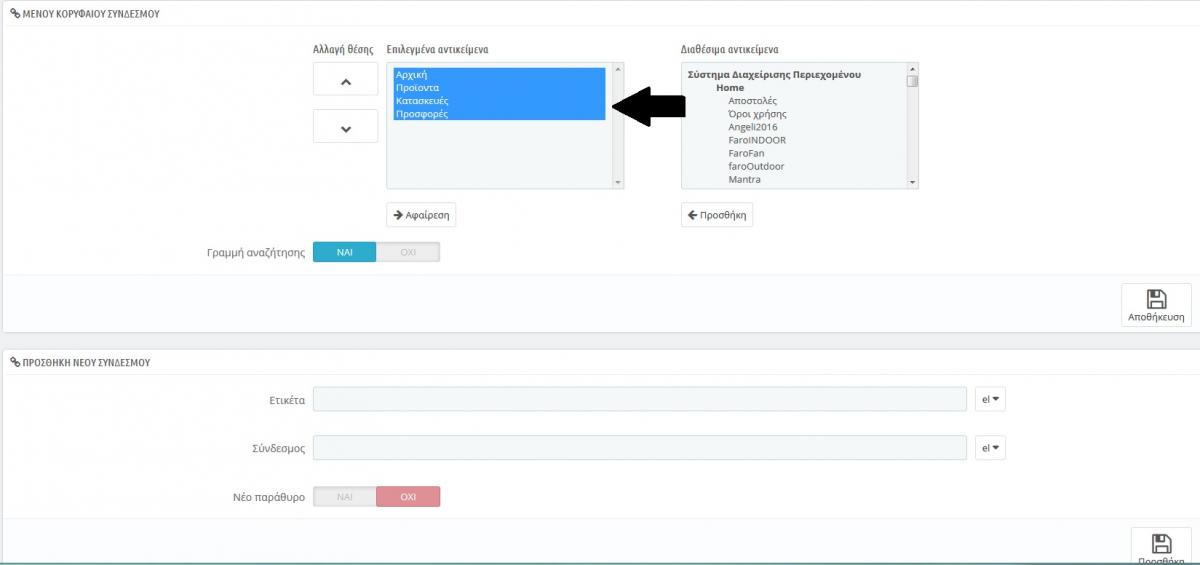Viewport: 1200px width, 565px height.
Task: Click Αφαίρεση to remove selected items
Action: click(421, 215)
